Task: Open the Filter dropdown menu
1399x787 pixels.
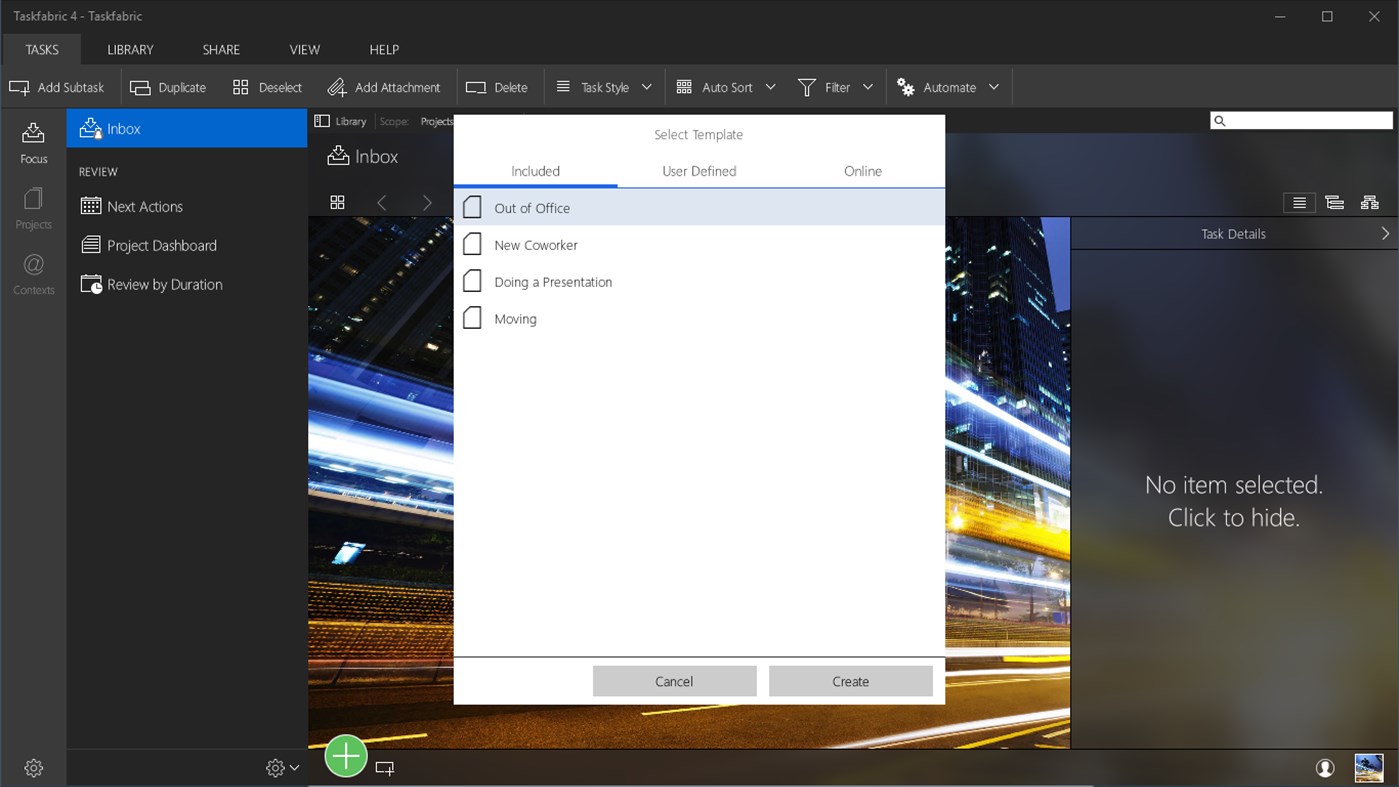Action: pos(868,87)
